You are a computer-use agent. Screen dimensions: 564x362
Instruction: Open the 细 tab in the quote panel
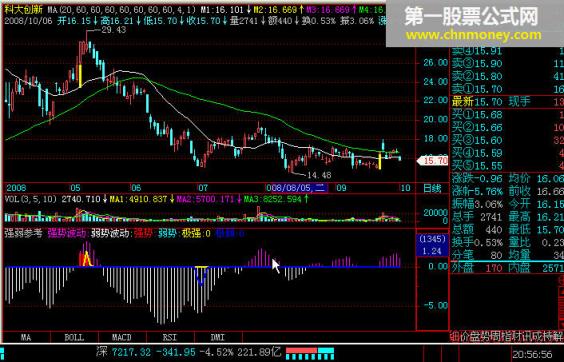[454, 337]
